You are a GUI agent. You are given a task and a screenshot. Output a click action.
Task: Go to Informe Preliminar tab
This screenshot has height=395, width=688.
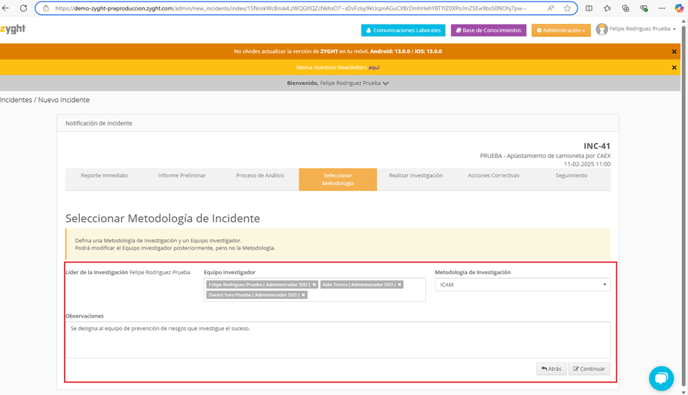pyautogui.click(x=182, y=176)
